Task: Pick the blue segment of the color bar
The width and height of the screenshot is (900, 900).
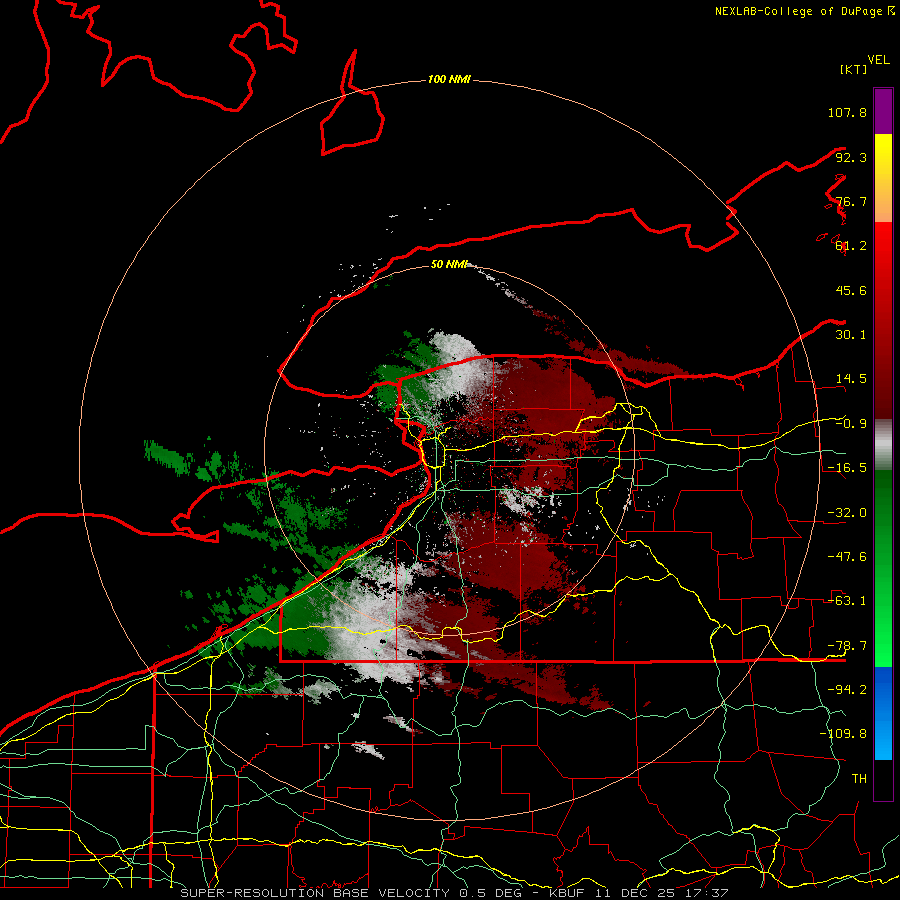Action: point(883,713)
